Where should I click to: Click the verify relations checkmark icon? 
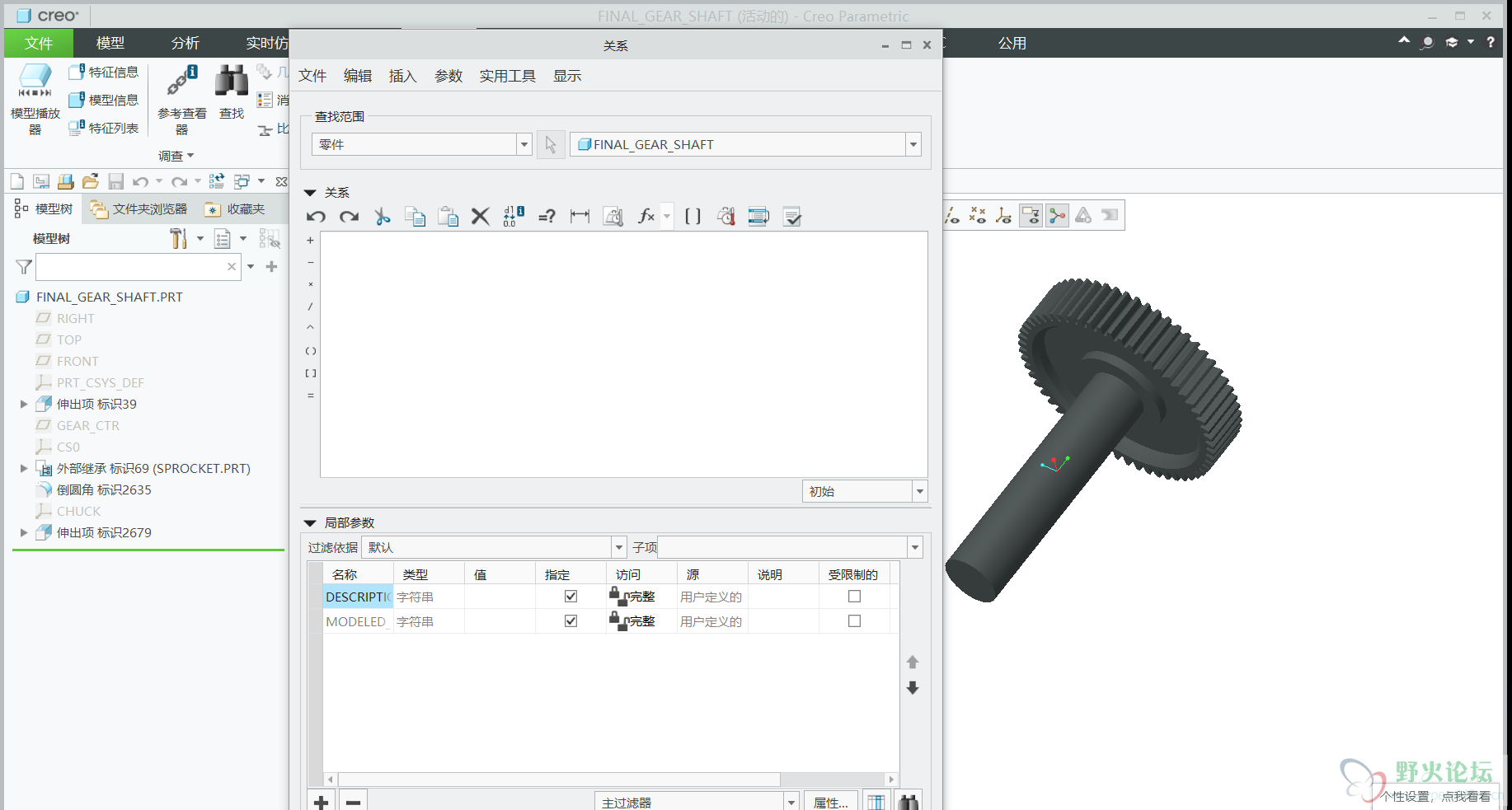pyautogui.click(x=791, y=217)
